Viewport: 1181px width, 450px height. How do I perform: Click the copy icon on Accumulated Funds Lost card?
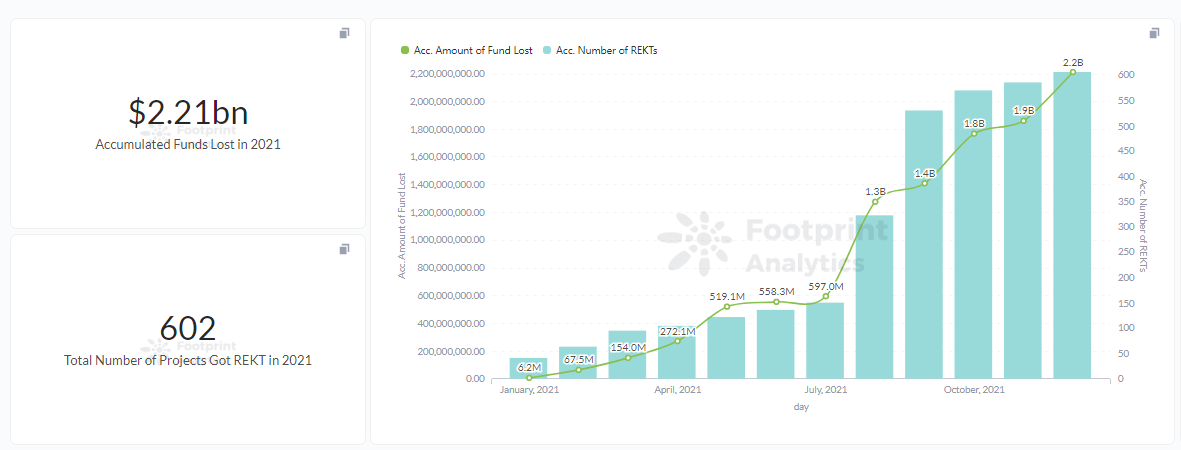click(344, 33)
